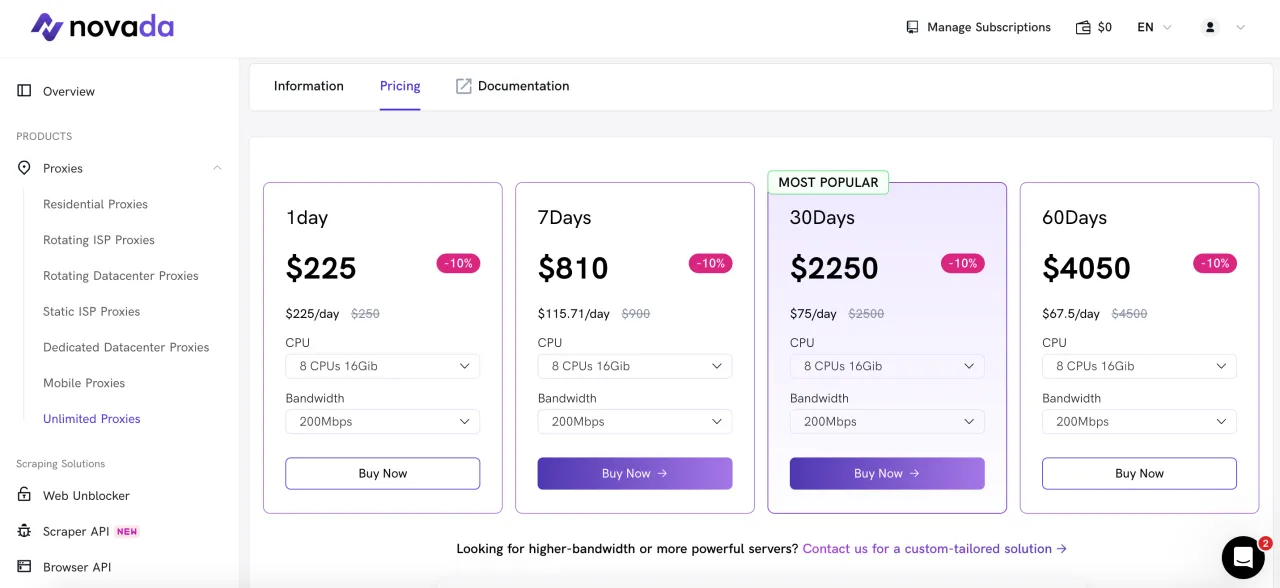This screenshot has height=588, width=1280.
Task: Open the Documentation tab
Action: point(513,86)
